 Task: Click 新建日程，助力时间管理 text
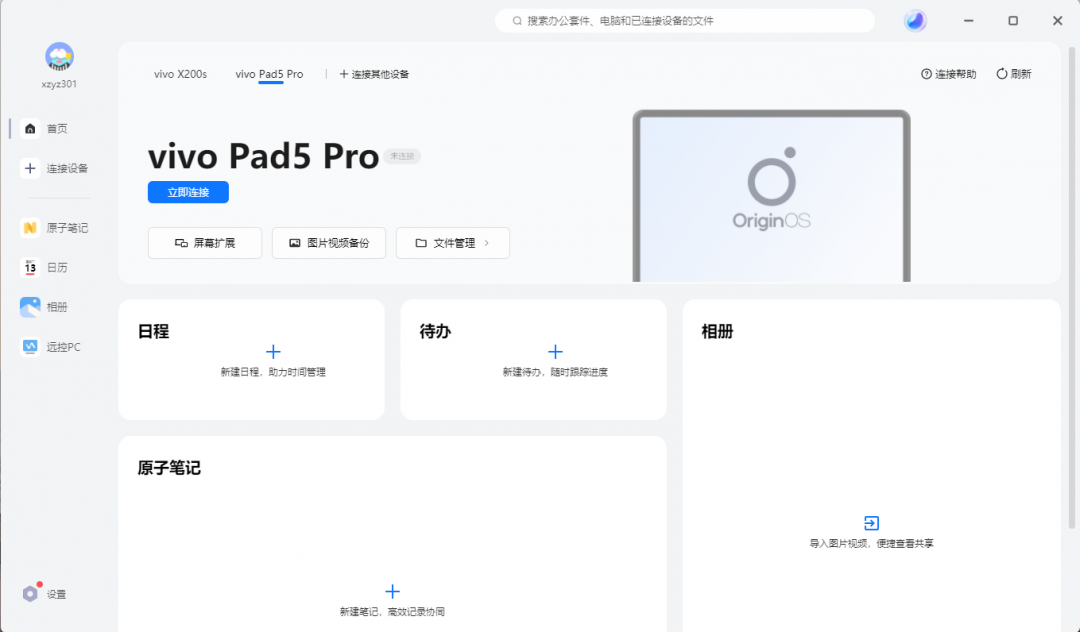click(x=273, y=372)
